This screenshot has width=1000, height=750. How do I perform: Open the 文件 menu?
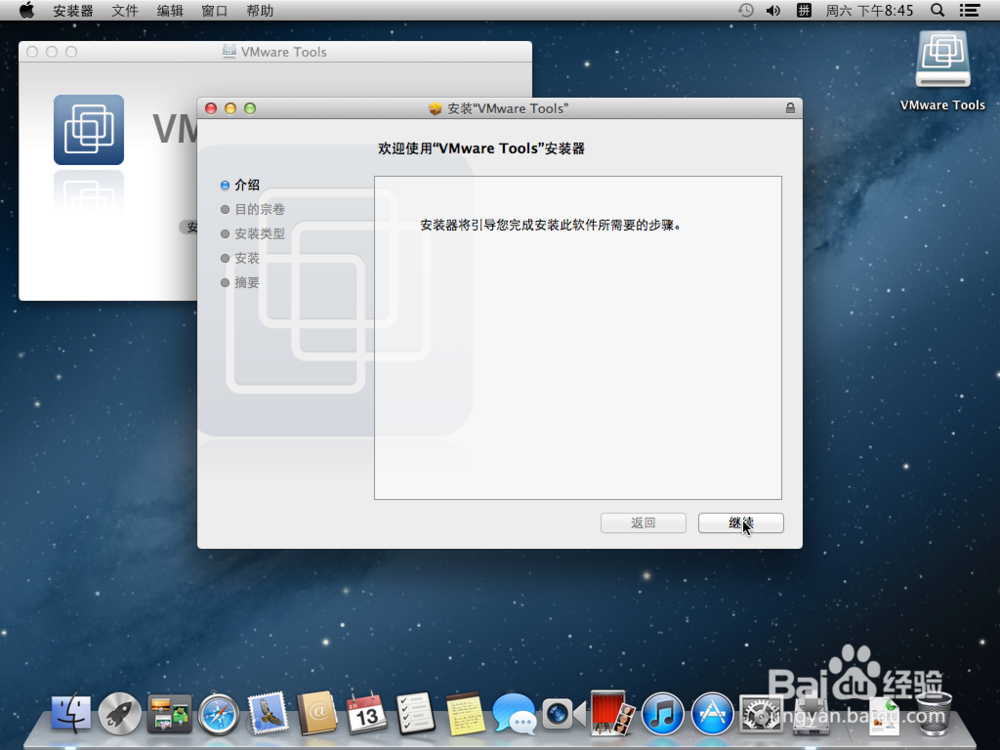[x=124, y=11]
